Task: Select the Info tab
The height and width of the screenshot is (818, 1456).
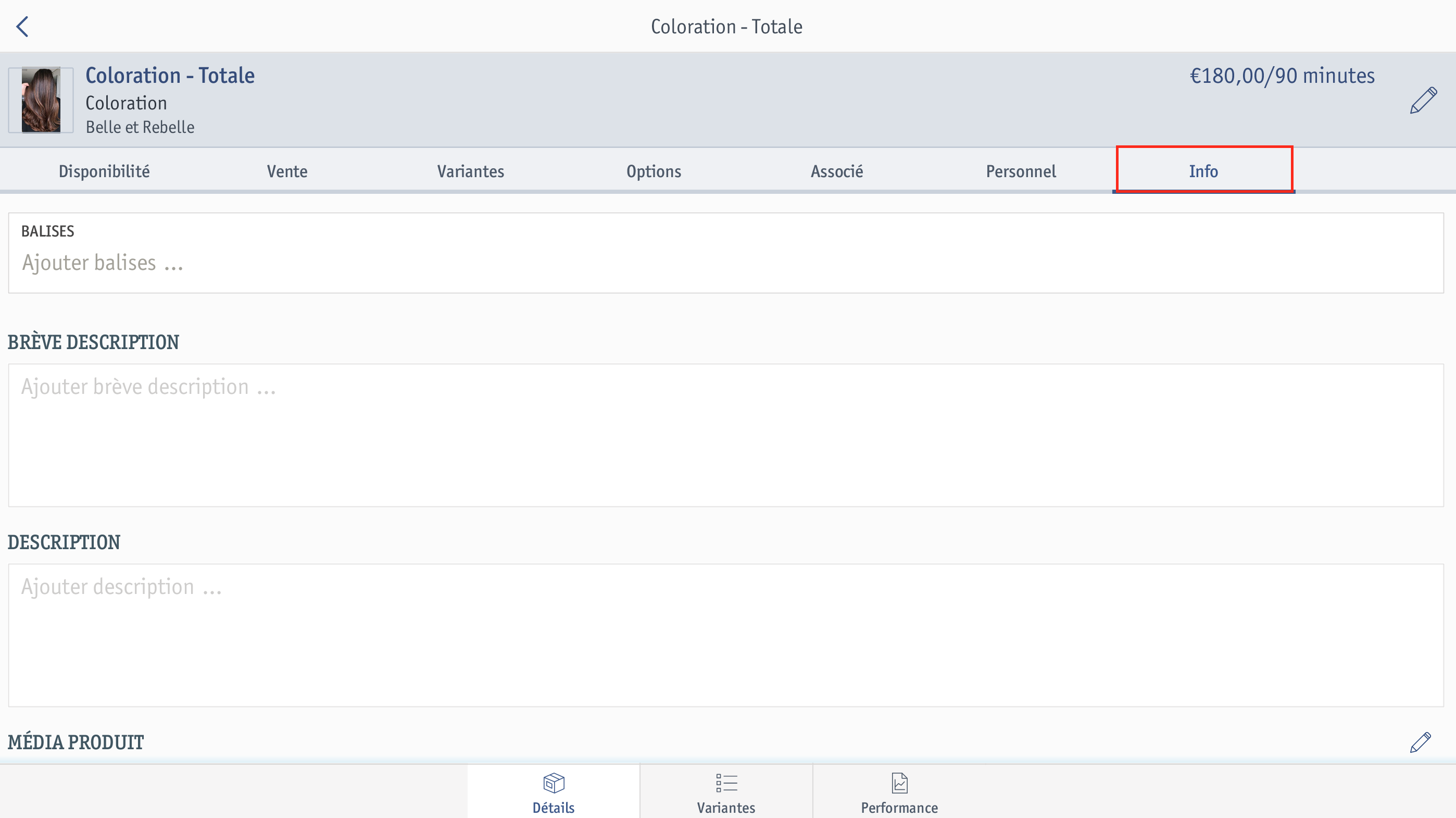Action: [1203, 171]
